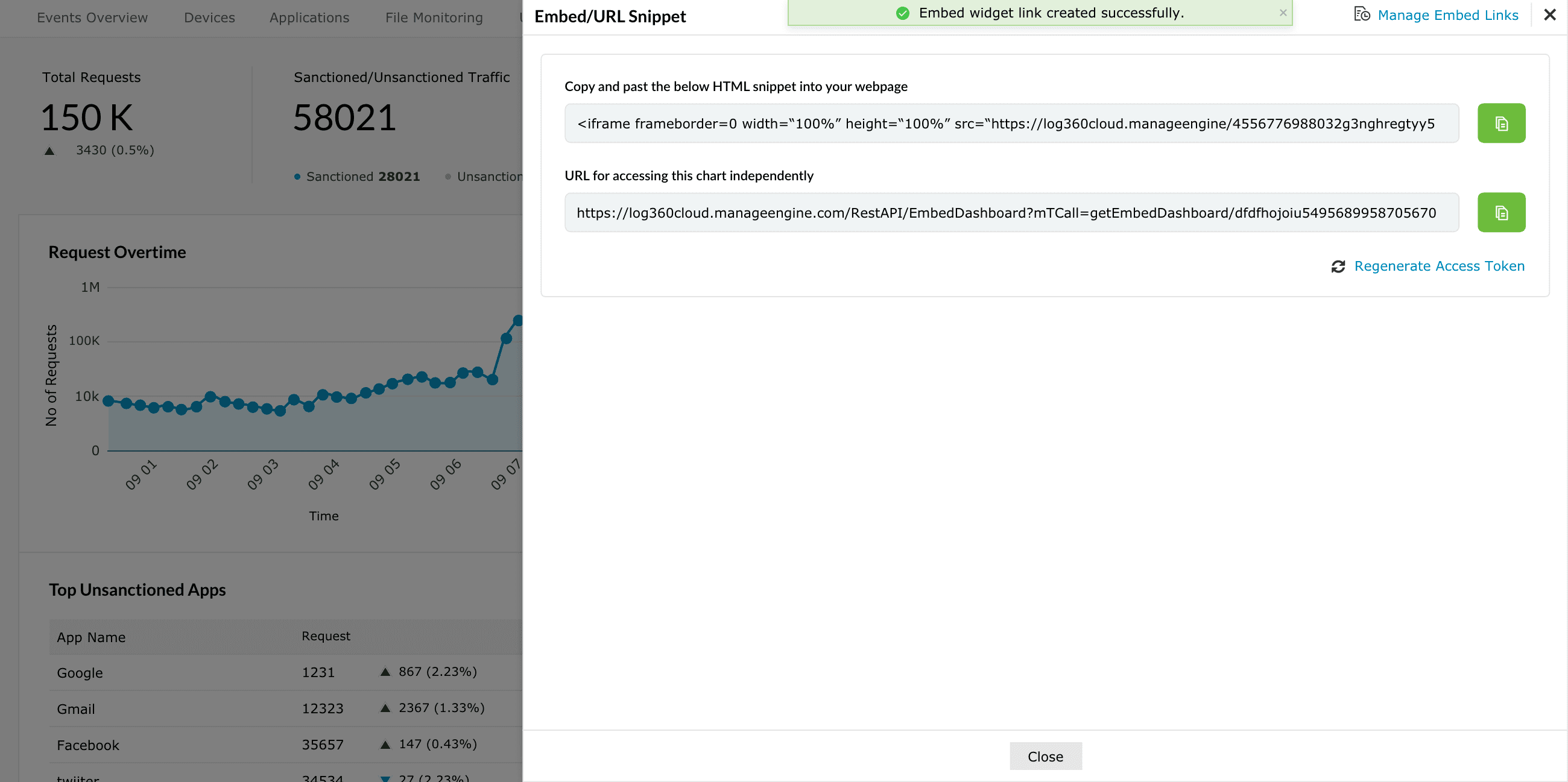Toggle the Sanctioned traffic legend dot
The width and height of the screenshot is (1568, 782).
click(x=297, y=177)
